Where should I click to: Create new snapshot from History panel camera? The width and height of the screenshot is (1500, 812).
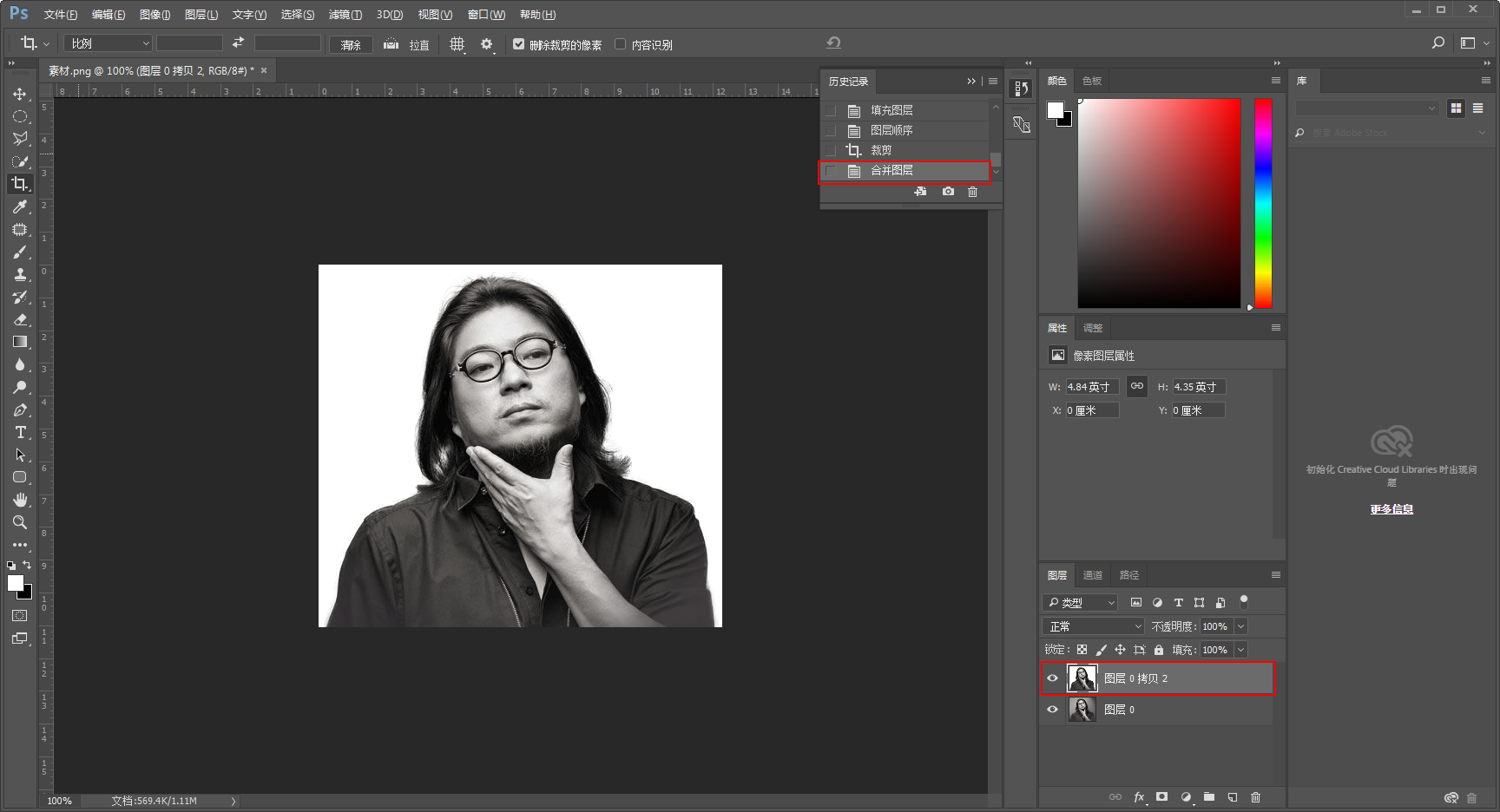point(948,192)
